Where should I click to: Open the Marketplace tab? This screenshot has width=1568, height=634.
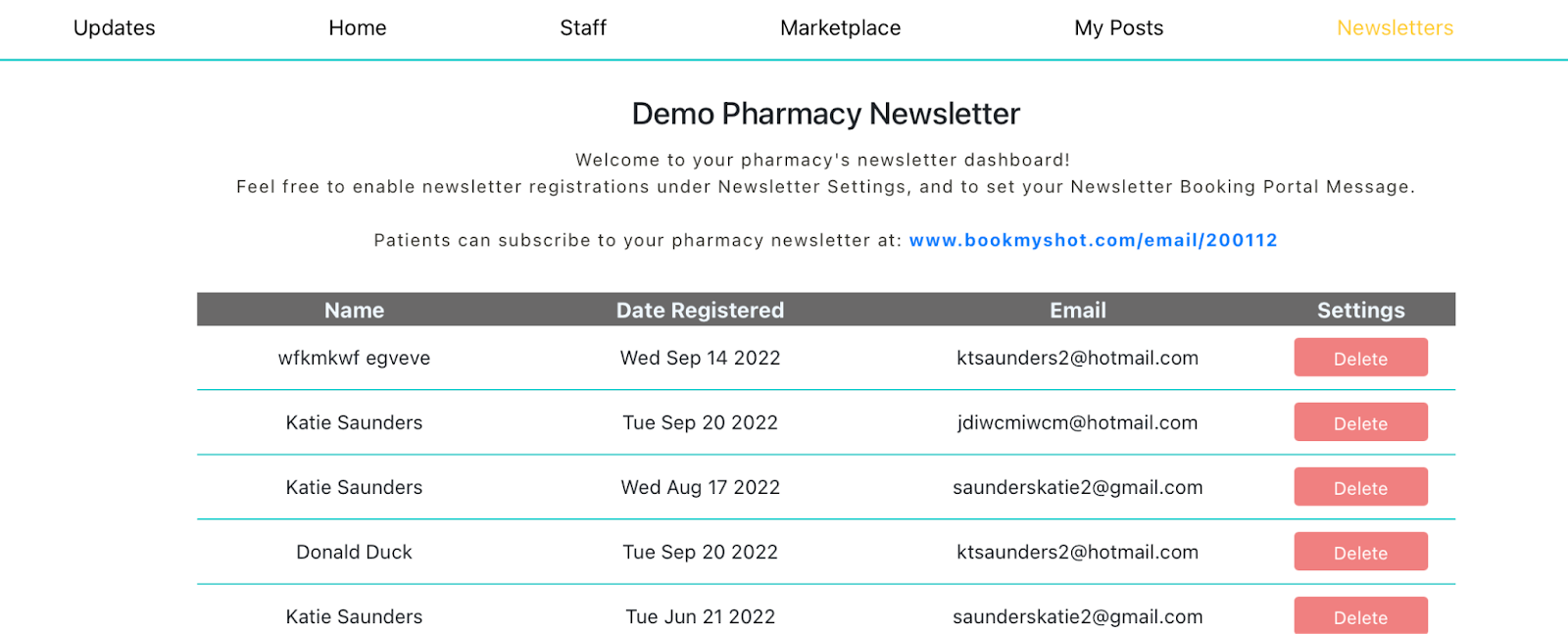[841, 28]
